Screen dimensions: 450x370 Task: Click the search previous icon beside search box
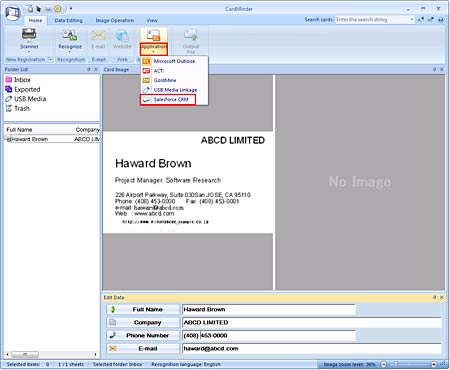coord(421,20)
